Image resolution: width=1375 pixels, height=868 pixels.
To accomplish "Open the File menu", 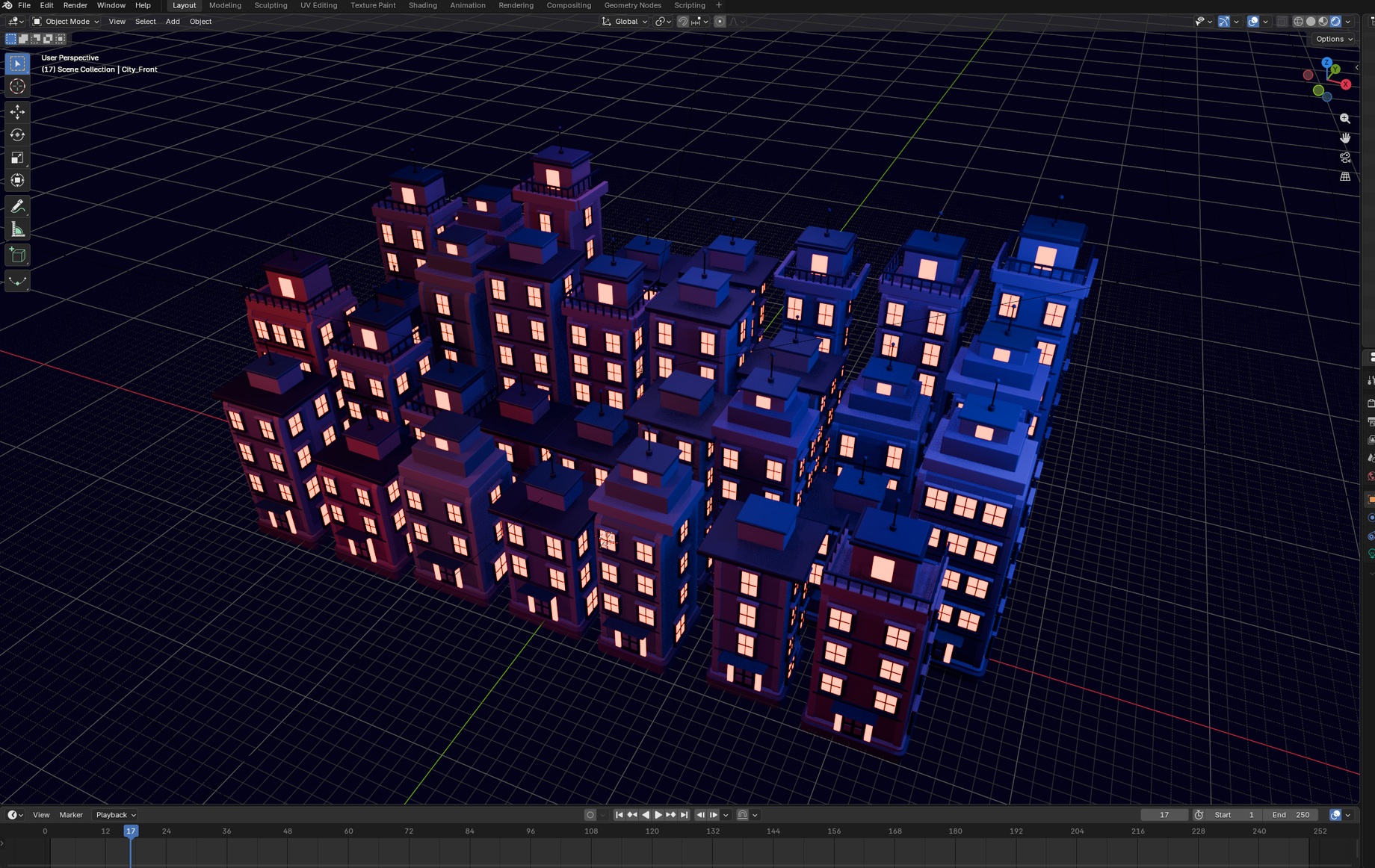I will [x=24, y=5].
